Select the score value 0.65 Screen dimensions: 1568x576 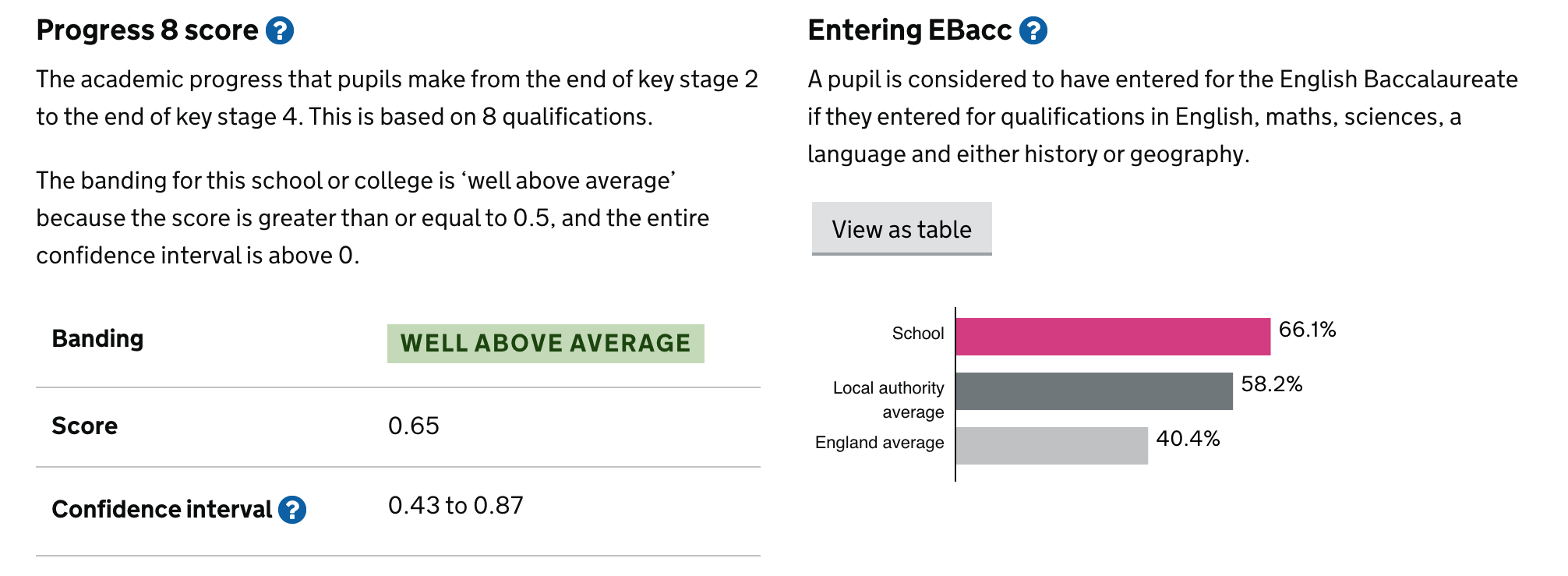pos(414,426)
